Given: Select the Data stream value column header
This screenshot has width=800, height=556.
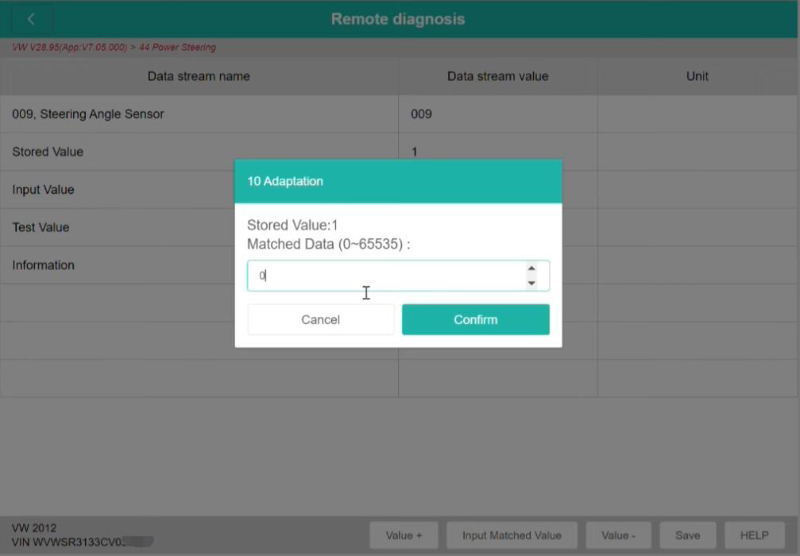Looking at the screenshot, I should point(497,76).
